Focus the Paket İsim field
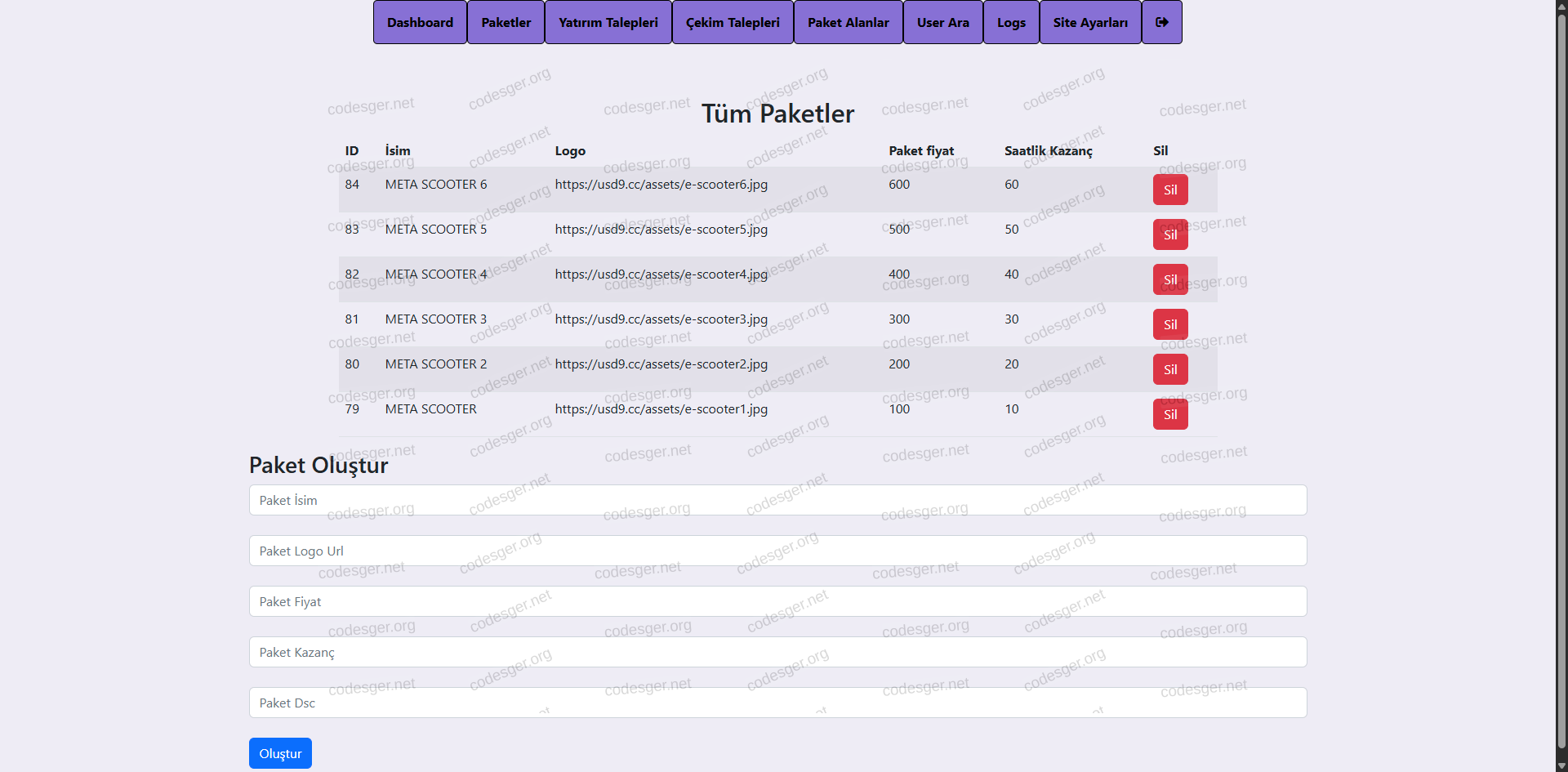1568x772 pixels. pos(777,500)
